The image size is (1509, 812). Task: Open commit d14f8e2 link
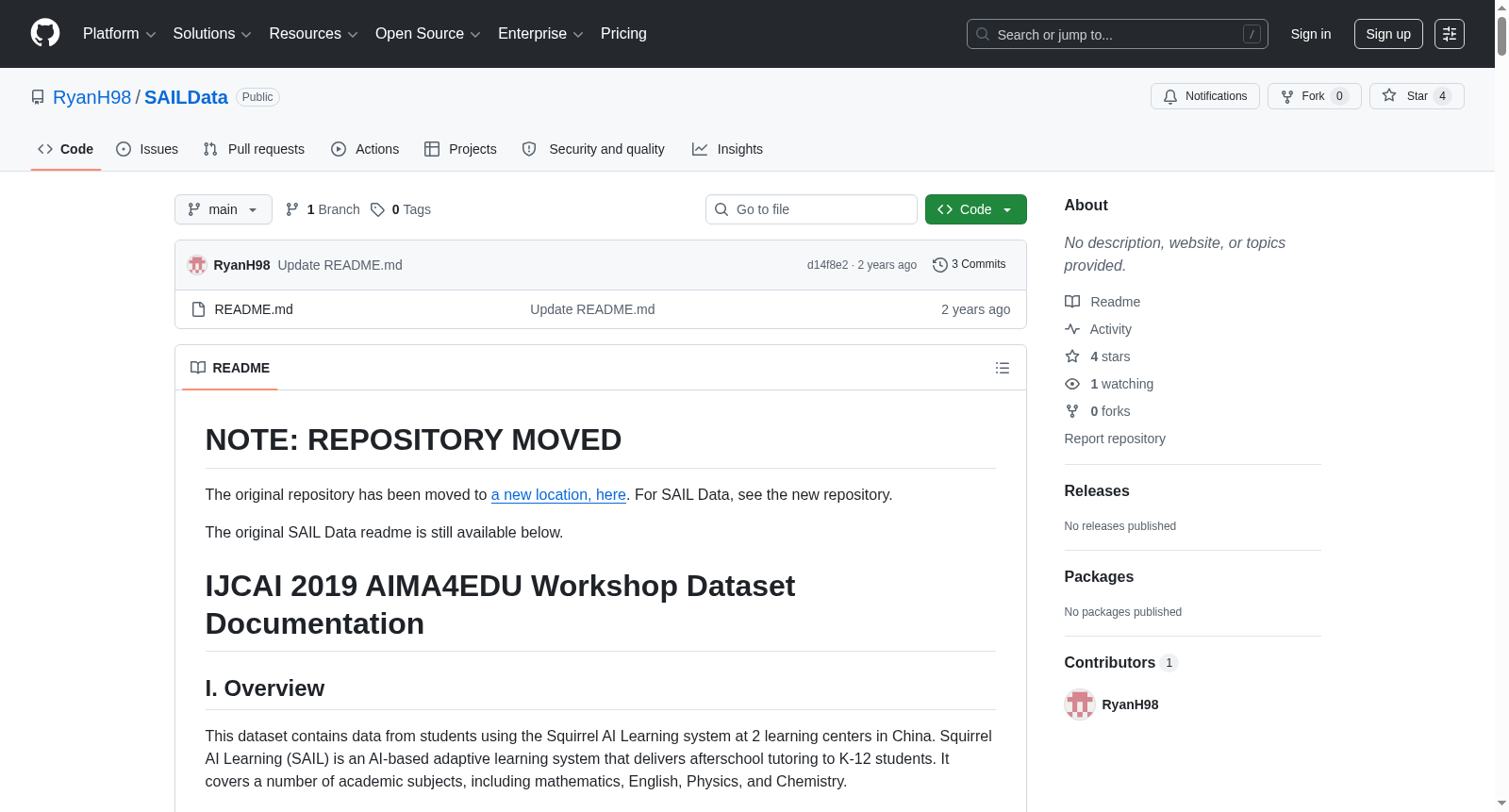click(x=827, y=265)
